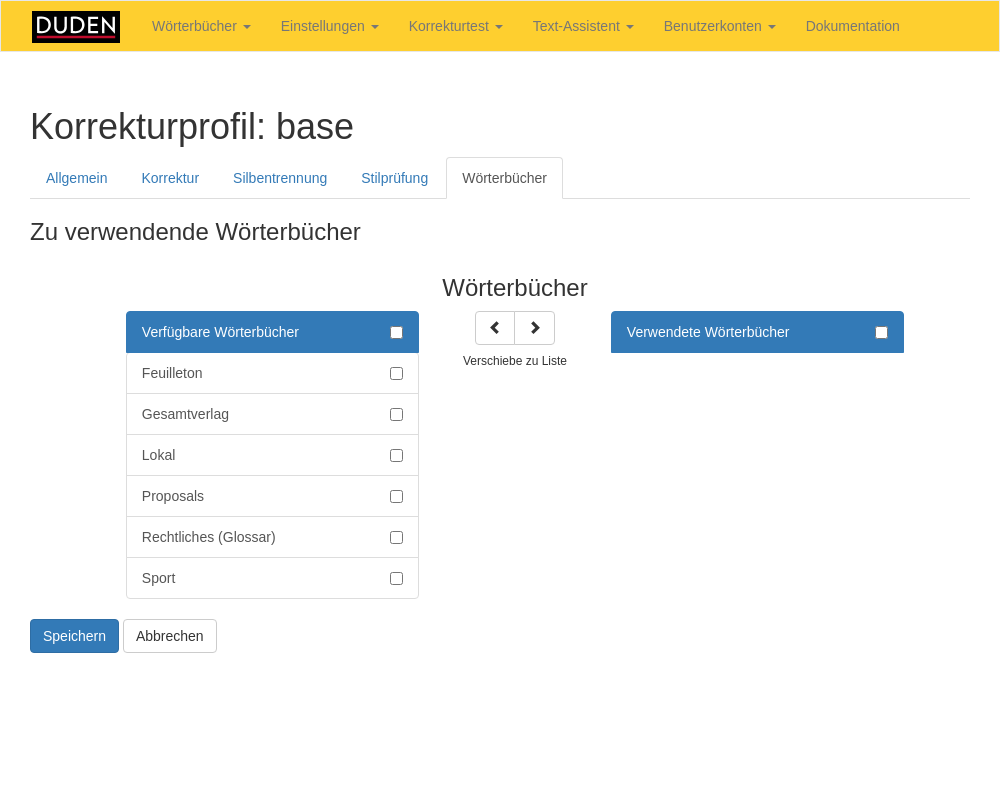Image resolution: width=1000 pixels, height=800 pixels.
Task: Toggle the Sport dictionary checkbox
Action: click(x=396, y=578)
